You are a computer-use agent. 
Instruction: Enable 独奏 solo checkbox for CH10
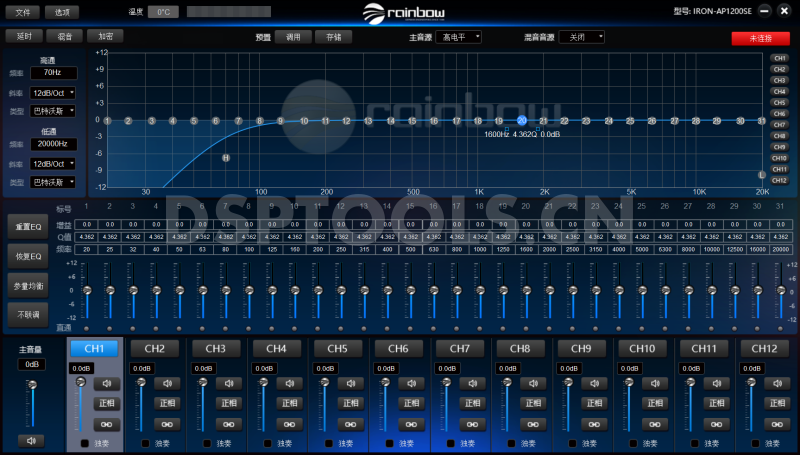(x=633, y=443)
